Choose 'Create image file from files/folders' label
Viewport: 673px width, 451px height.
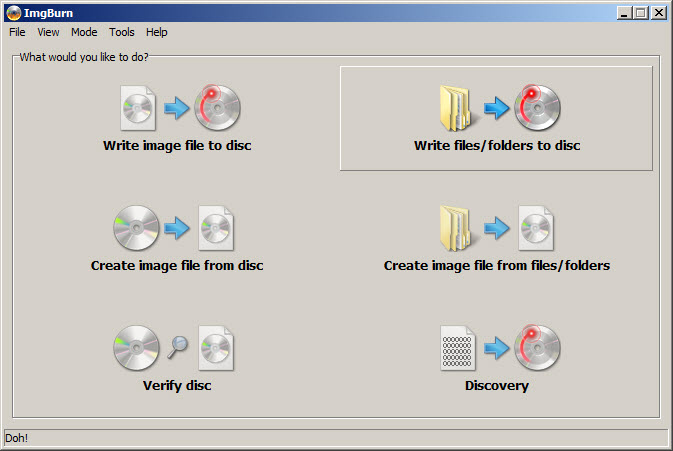click(x=497, y=266)
